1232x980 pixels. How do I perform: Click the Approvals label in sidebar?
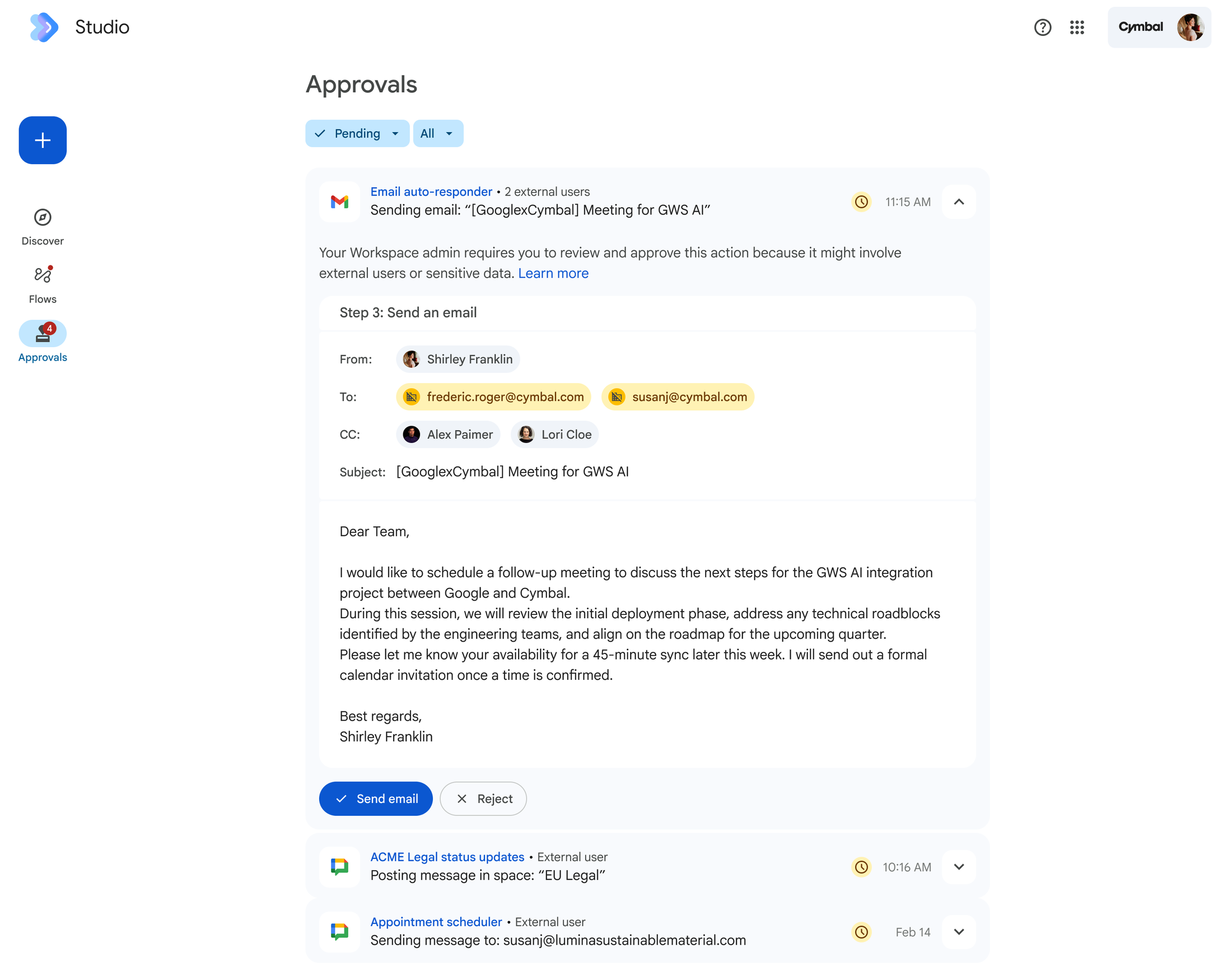43,357
